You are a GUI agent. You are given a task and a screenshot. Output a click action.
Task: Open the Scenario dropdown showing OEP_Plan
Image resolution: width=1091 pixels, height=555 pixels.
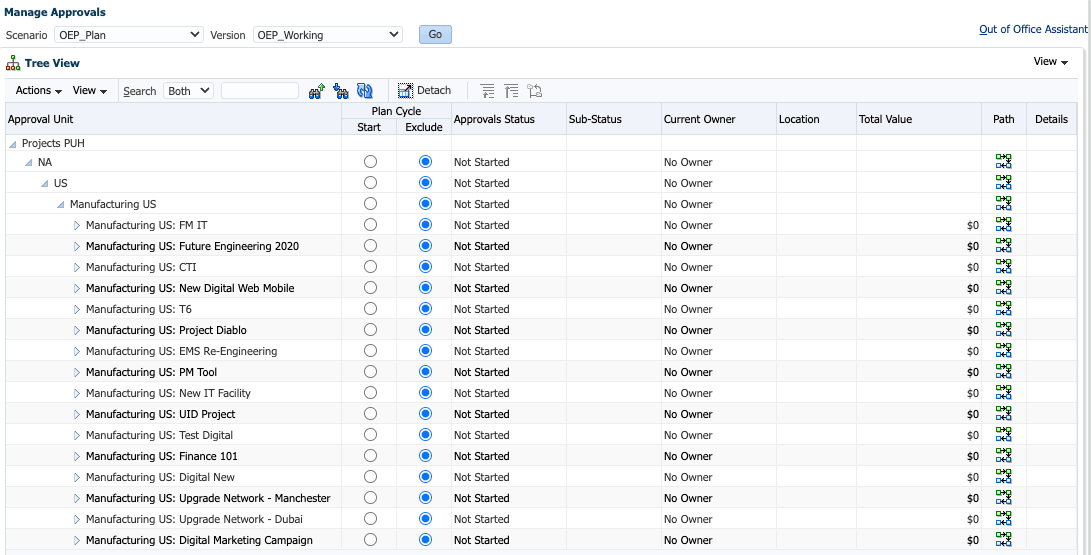point(129,35)
